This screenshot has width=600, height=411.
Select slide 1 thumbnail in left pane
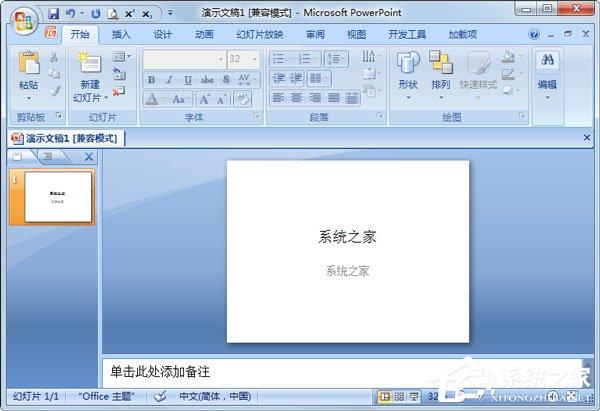[58, 197]
